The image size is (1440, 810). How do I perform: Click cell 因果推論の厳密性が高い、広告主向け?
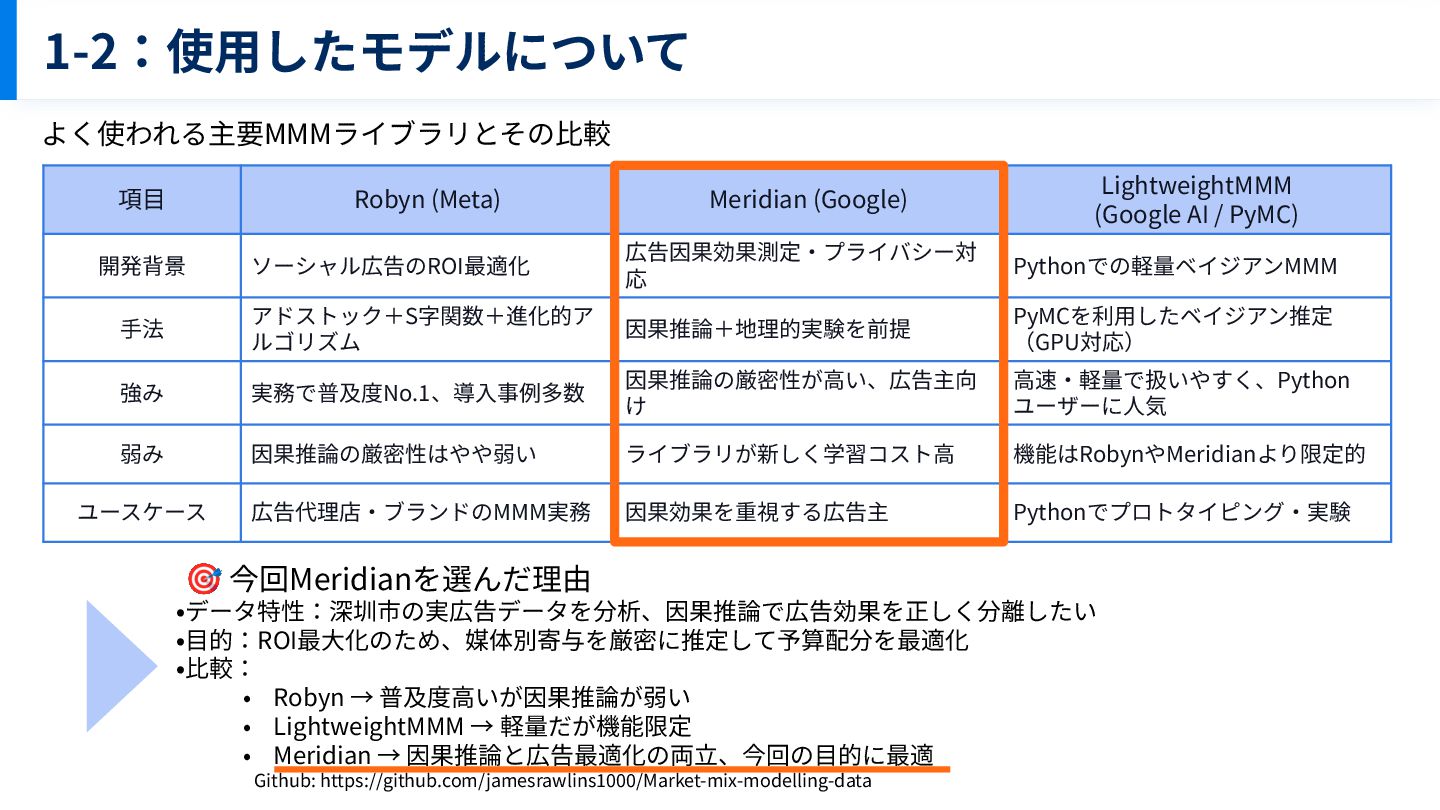[808, 393]
